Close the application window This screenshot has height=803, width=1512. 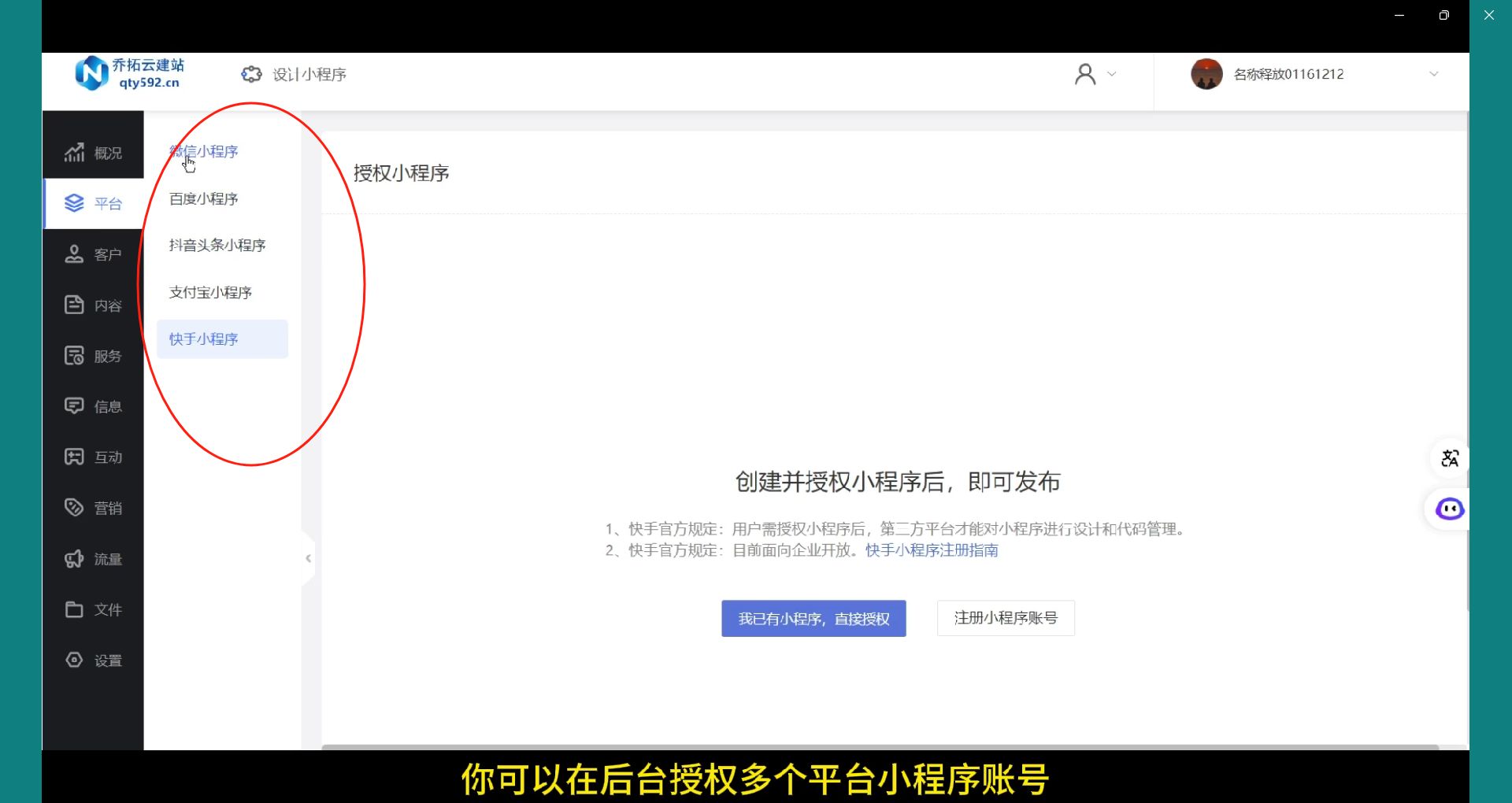[1489, 16]
